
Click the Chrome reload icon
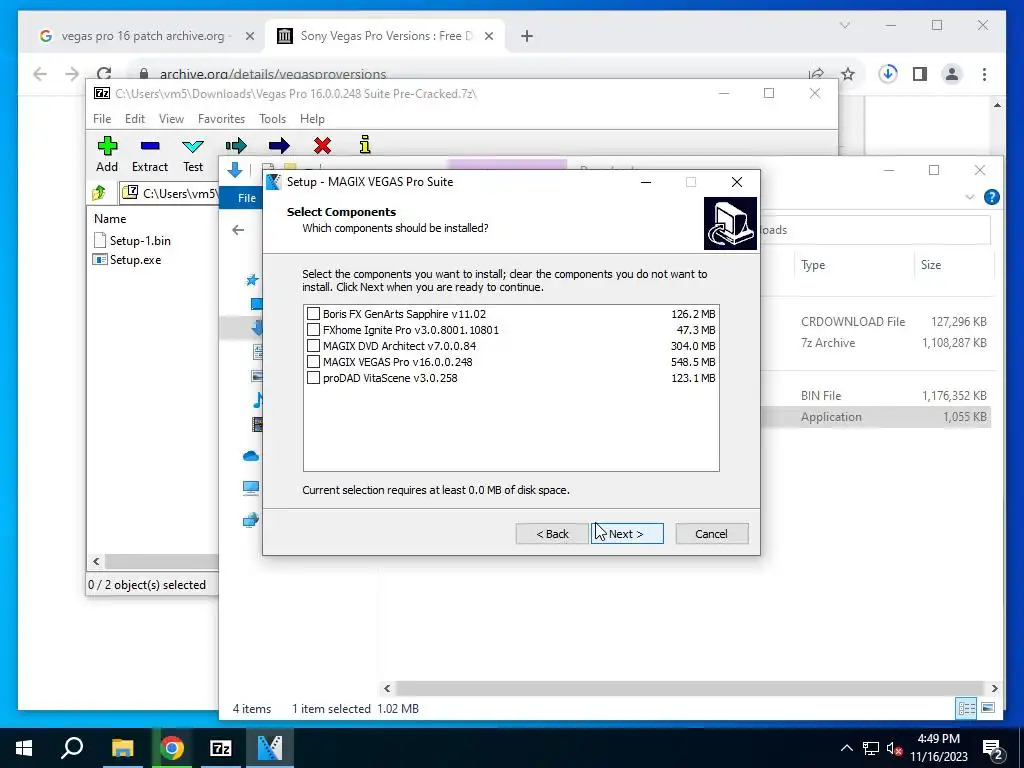pyautogui.click(x=104, y=74)
